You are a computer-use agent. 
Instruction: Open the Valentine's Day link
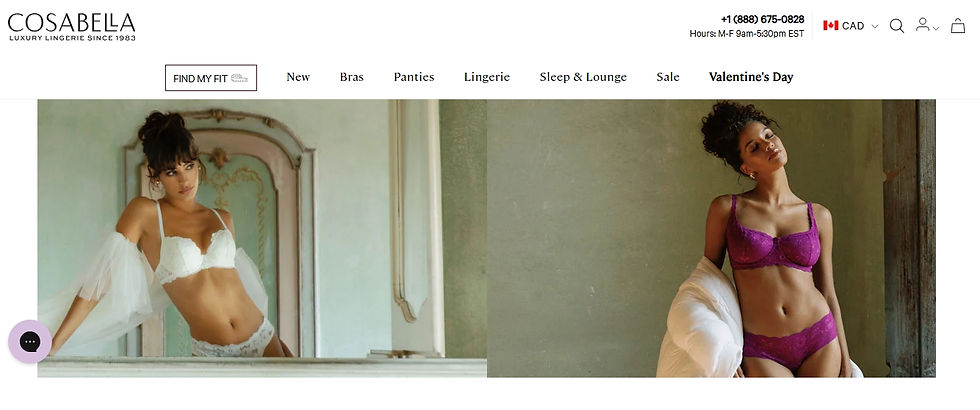pyautogui.click(x=751, y=77)
